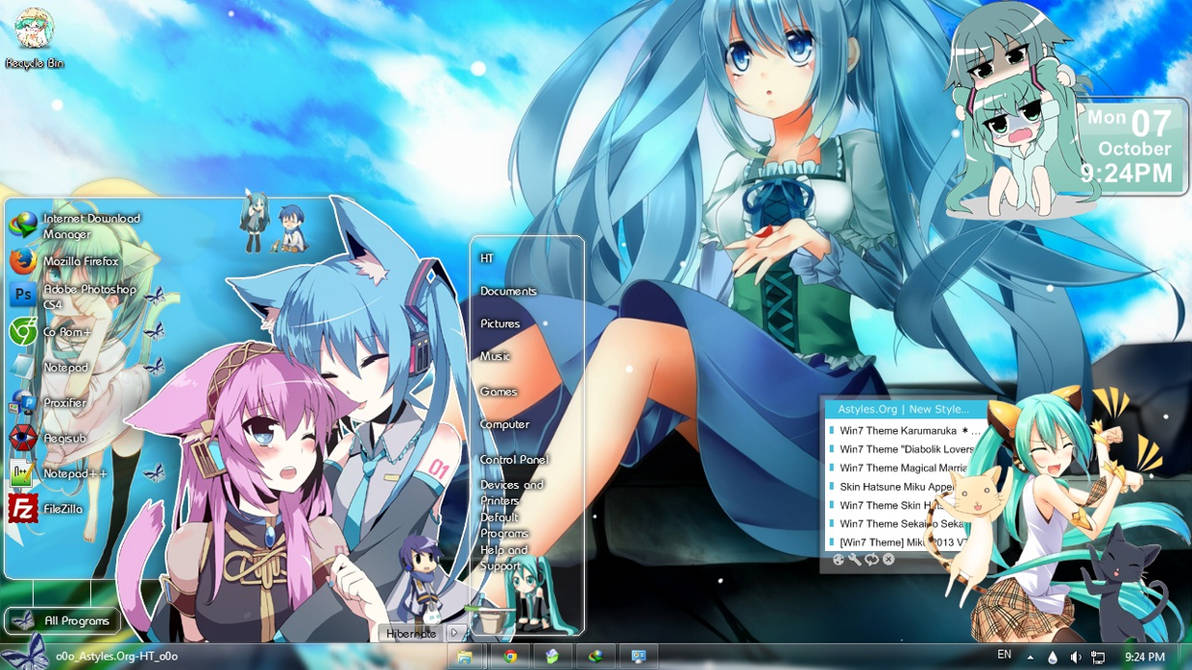The image size is (1192, 670).
Task: Open Mozilla Firefox from the Start menu
Action: 65,261
